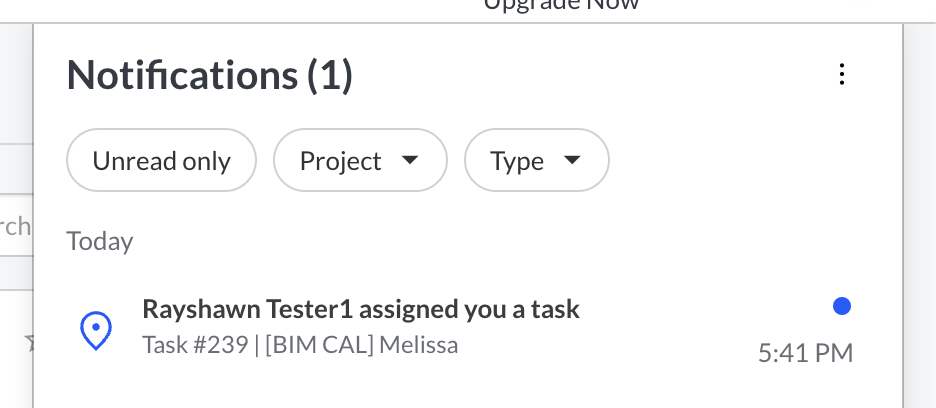The height and width of the screenshot is (408, 936).
Task: Expand the Project filter dropdown
Action: [x=359, y=161]
